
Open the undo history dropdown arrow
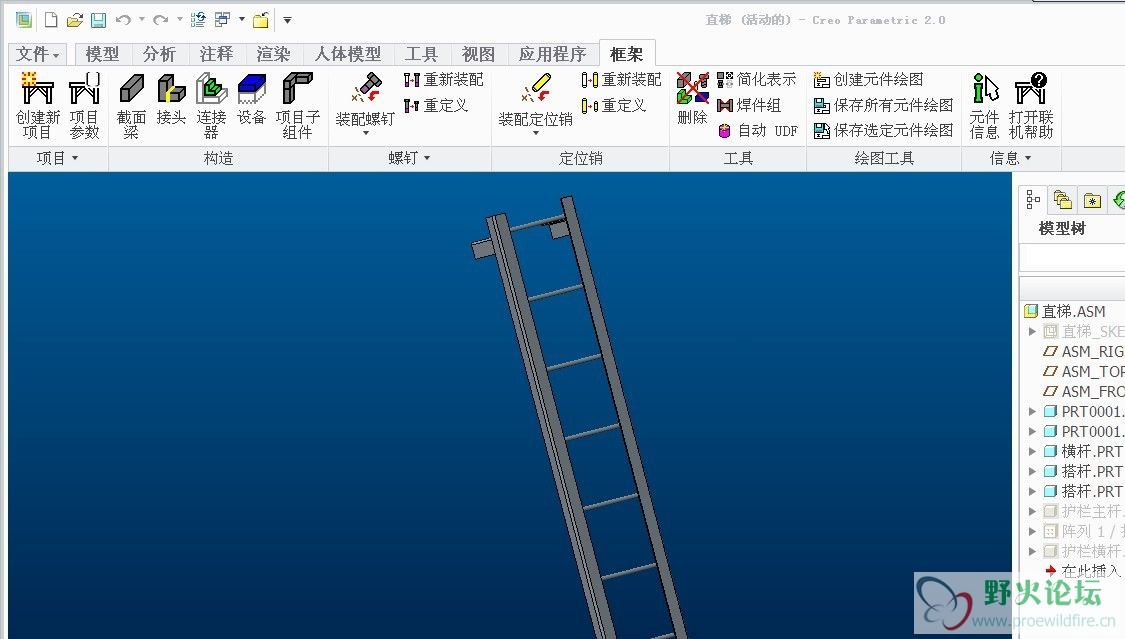(141, 20)
